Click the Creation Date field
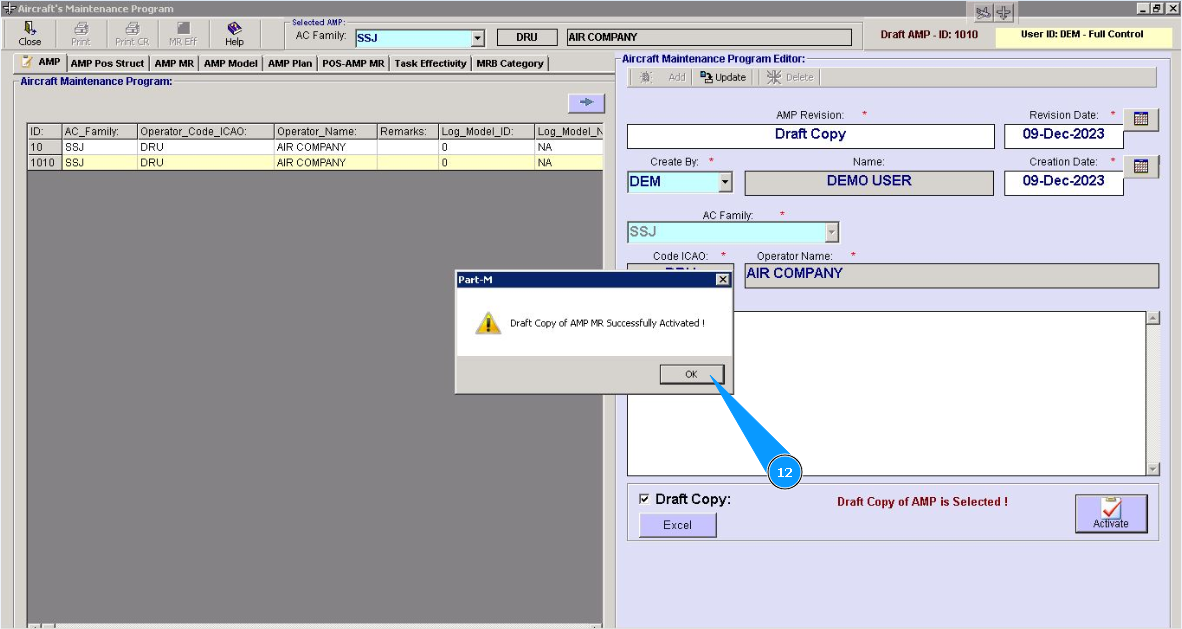This screenshot has width=1182, height=629. pyautogui.click(x=1063, y=183)
